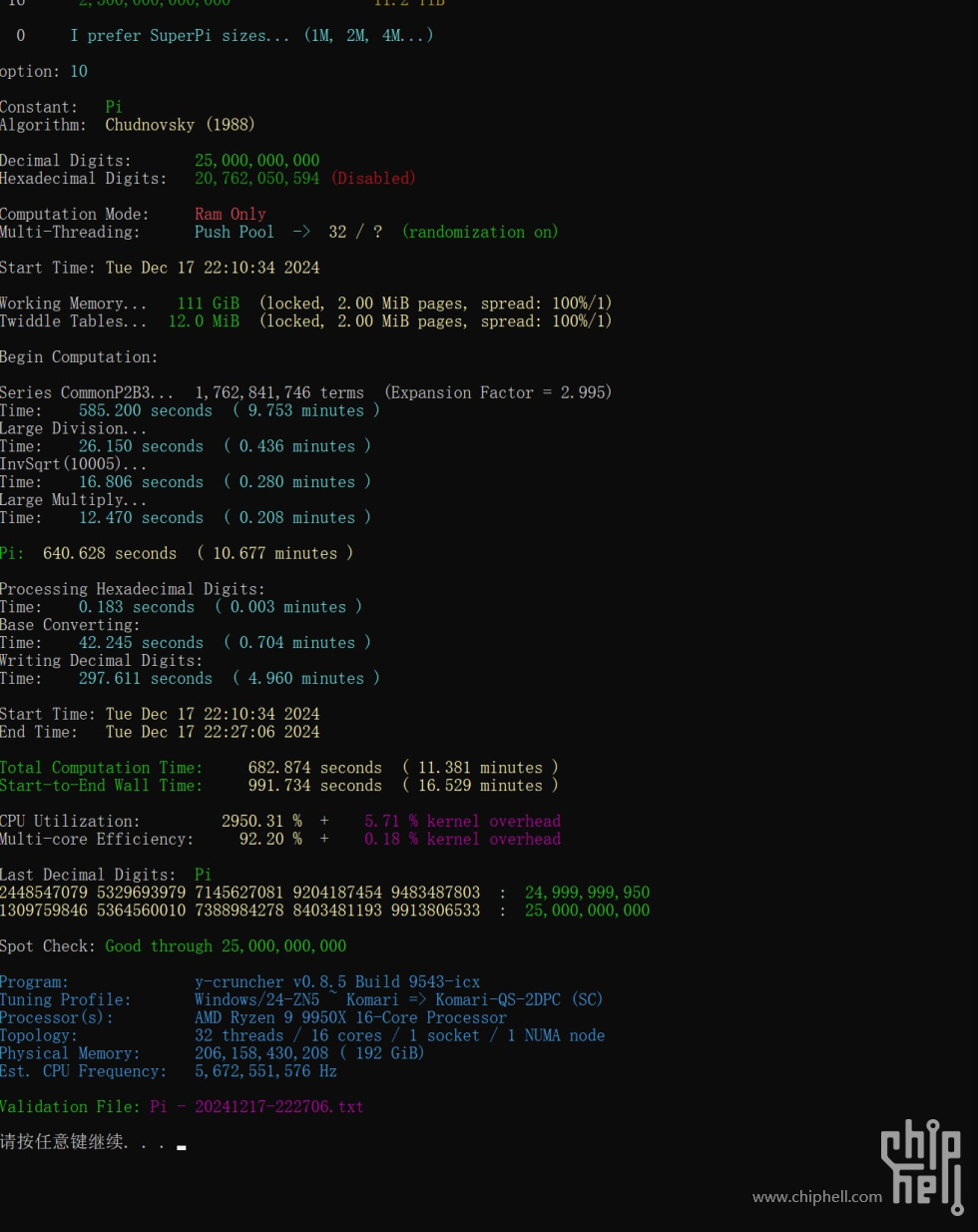The image size is (978, 1232).
Task: Select the wall time "991.734 seconds"
Action: [314, 787]
